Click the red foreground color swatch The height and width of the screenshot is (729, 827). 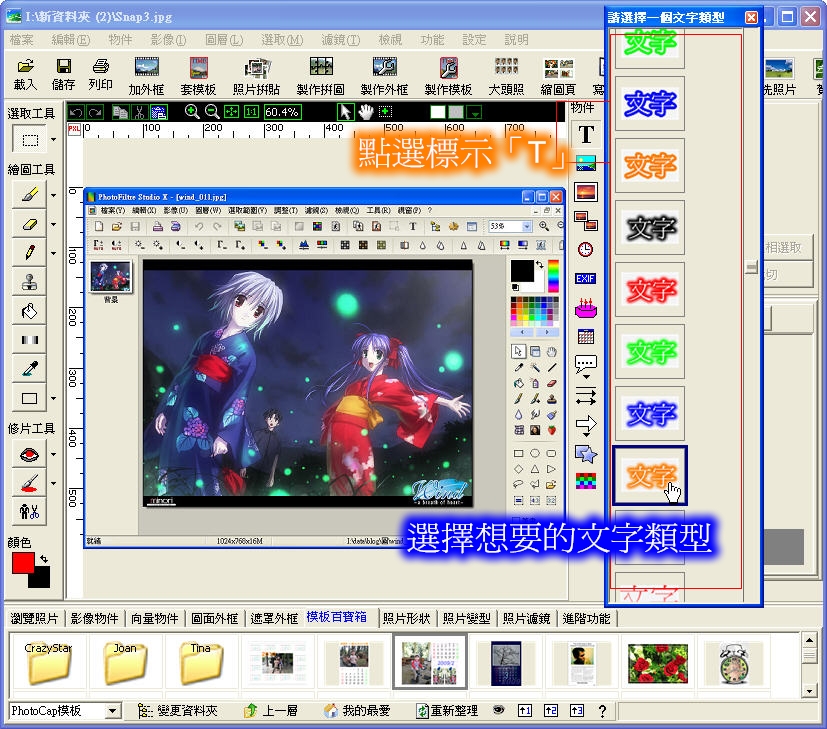pos(23,563)
